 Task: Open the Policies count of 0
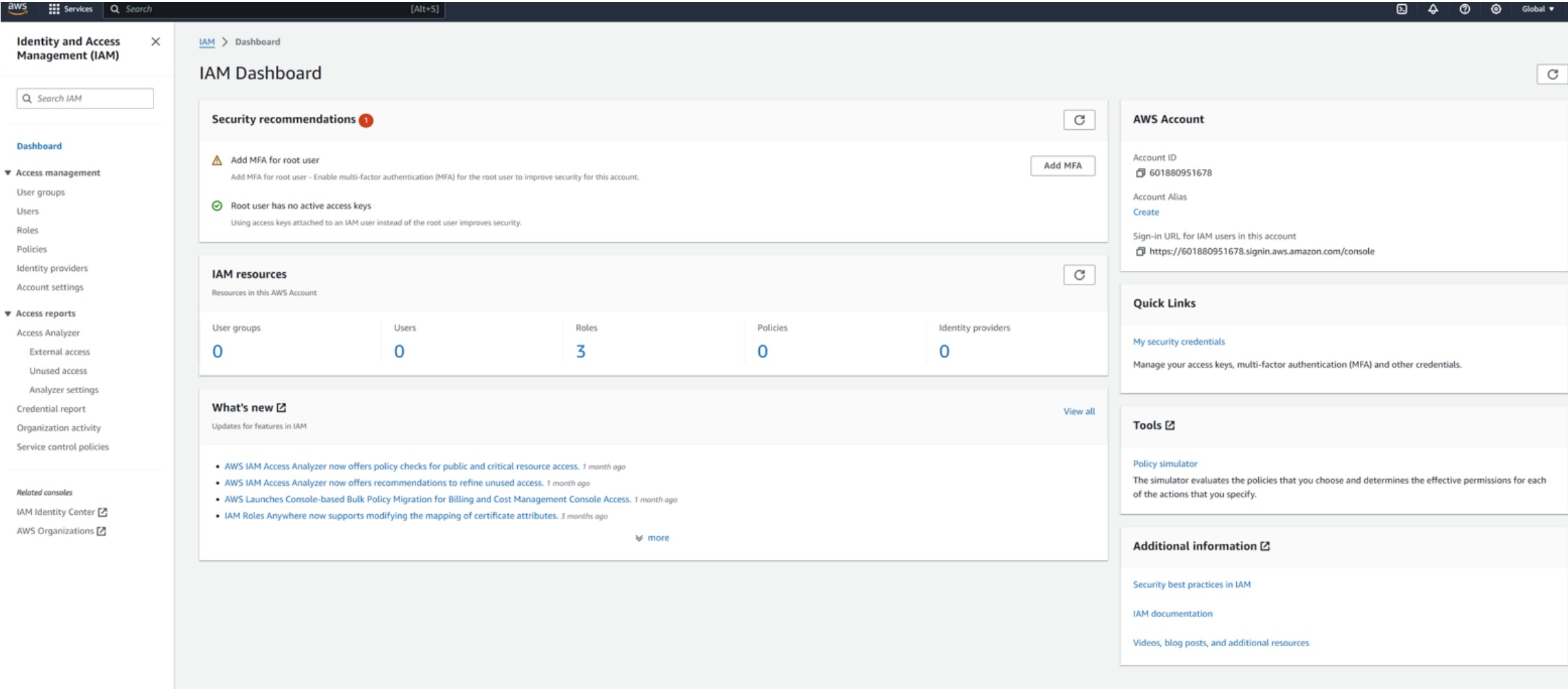763,351
